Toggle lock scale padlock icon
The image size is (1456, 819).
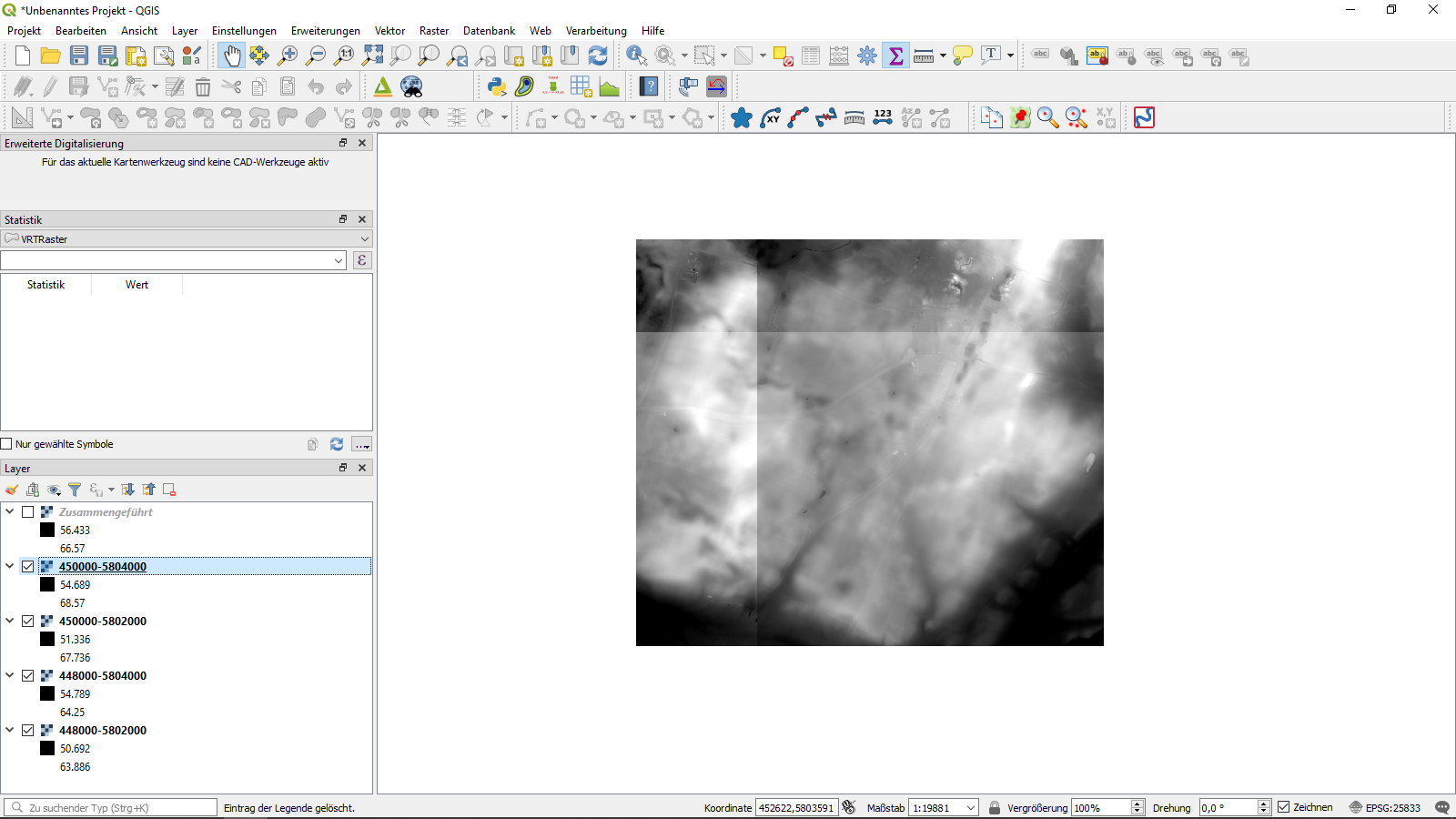click(x=995, y=807)
